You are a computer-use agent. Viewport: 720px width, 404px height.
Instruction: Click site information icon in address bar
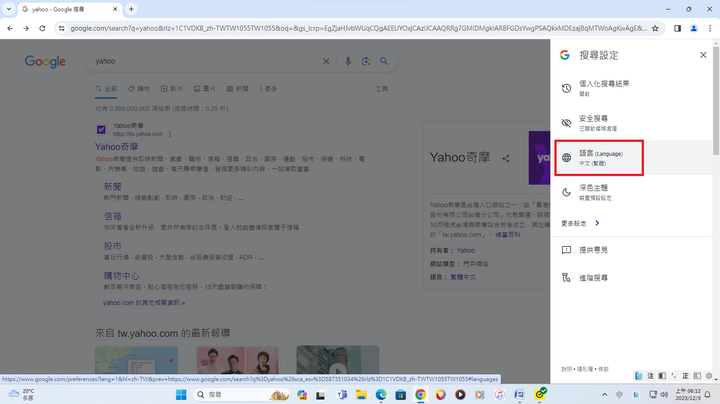[x=62, y=28]
